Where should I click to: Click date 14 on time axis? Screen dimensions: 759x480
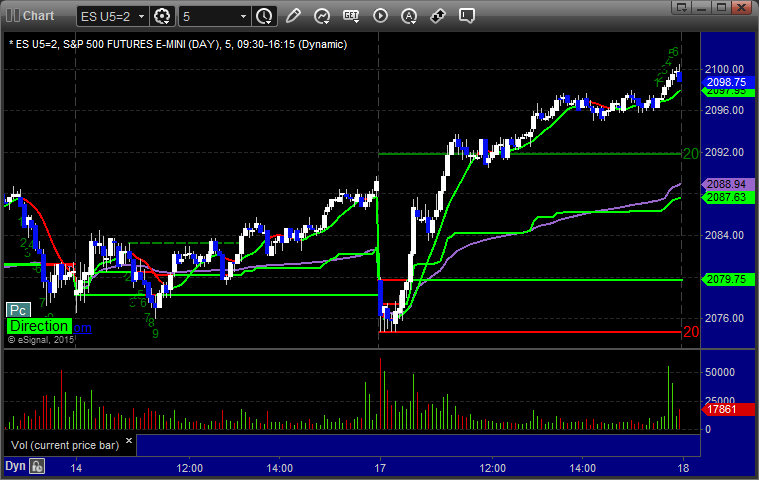point(76,468)
